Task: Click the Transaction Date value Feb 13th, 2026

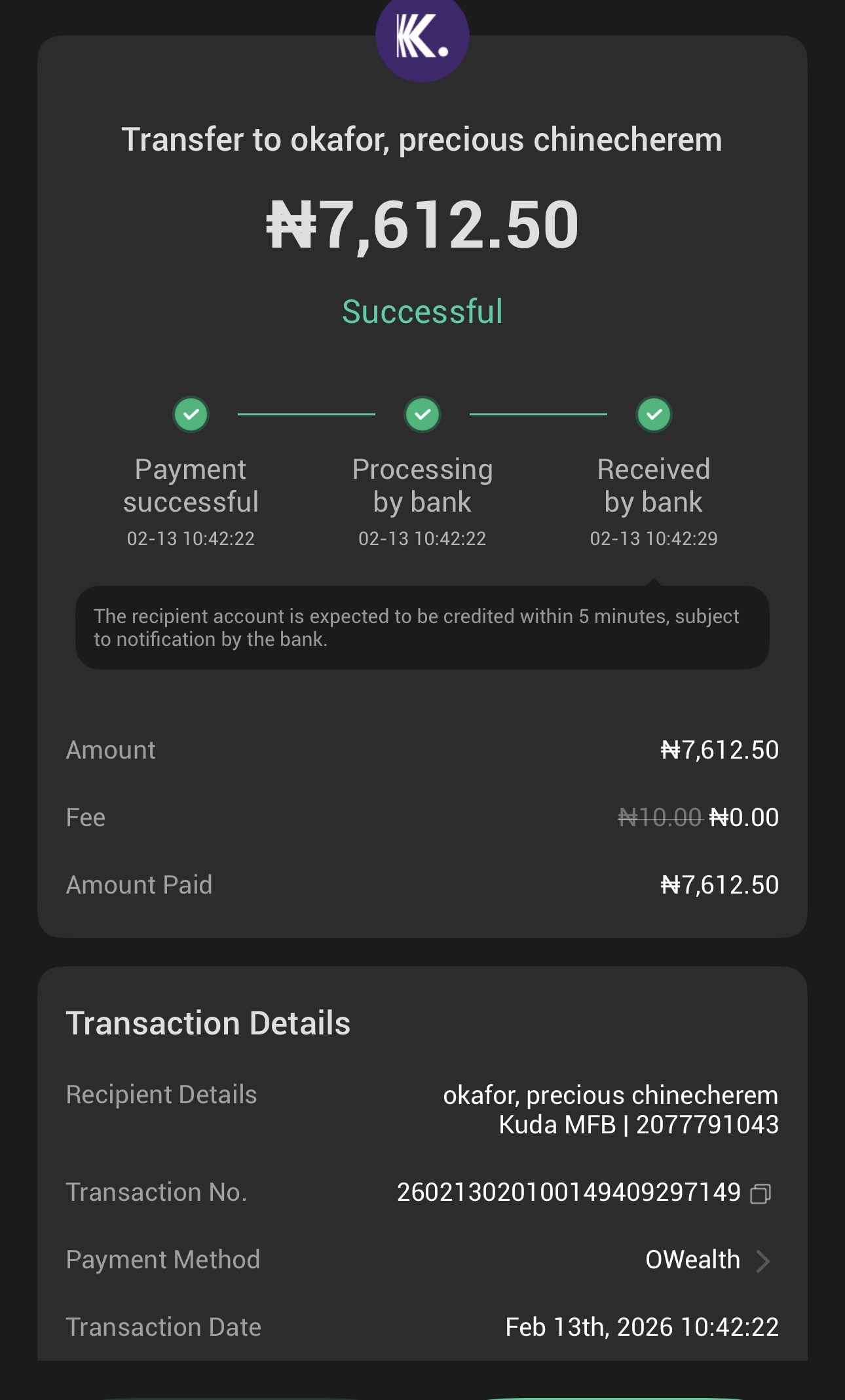Action: [x=642, y=1327]
